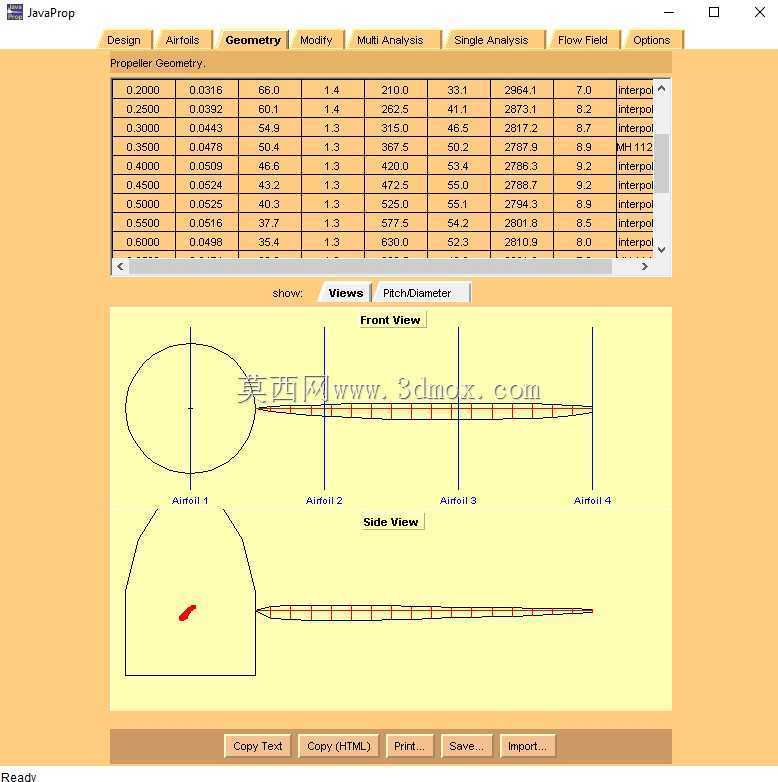778x782 pixels.
Task: Select the cell with value 0.4000
Action: click(144, 166)
